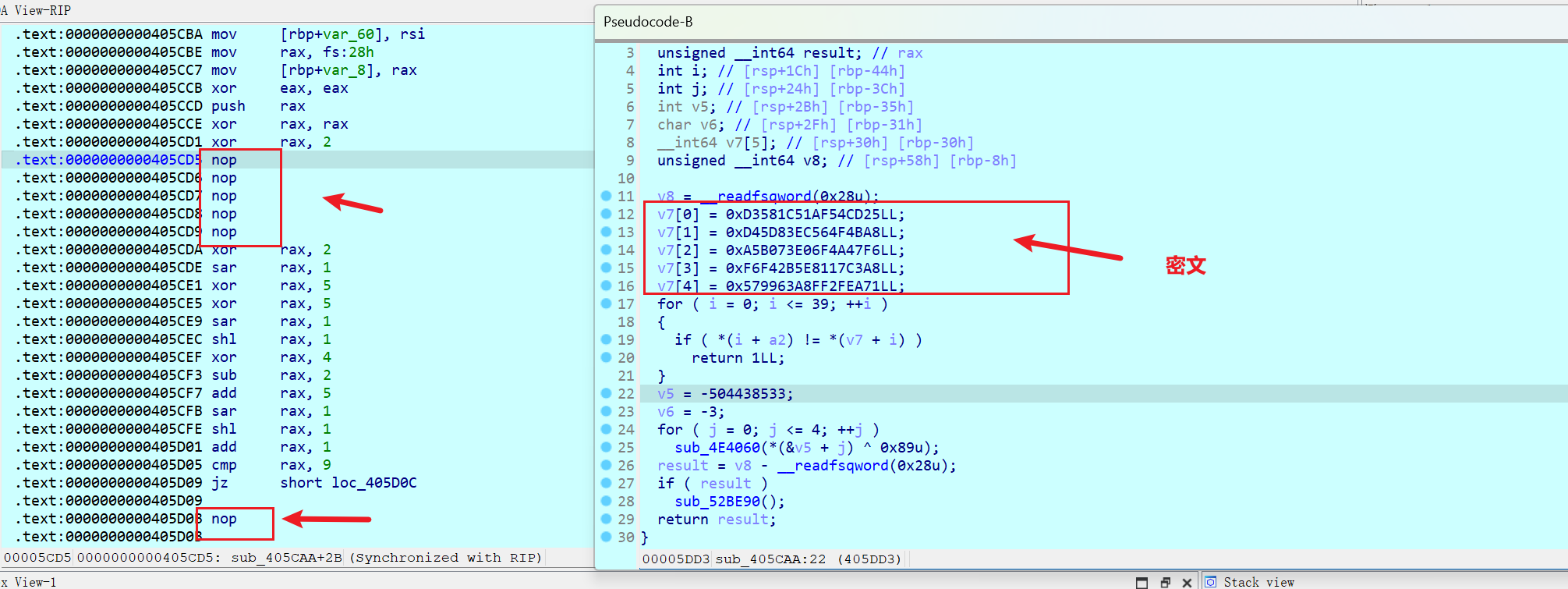Select the add rax, 5 instruction
This screenshot has width=1568, height=589.
point(271,393)
